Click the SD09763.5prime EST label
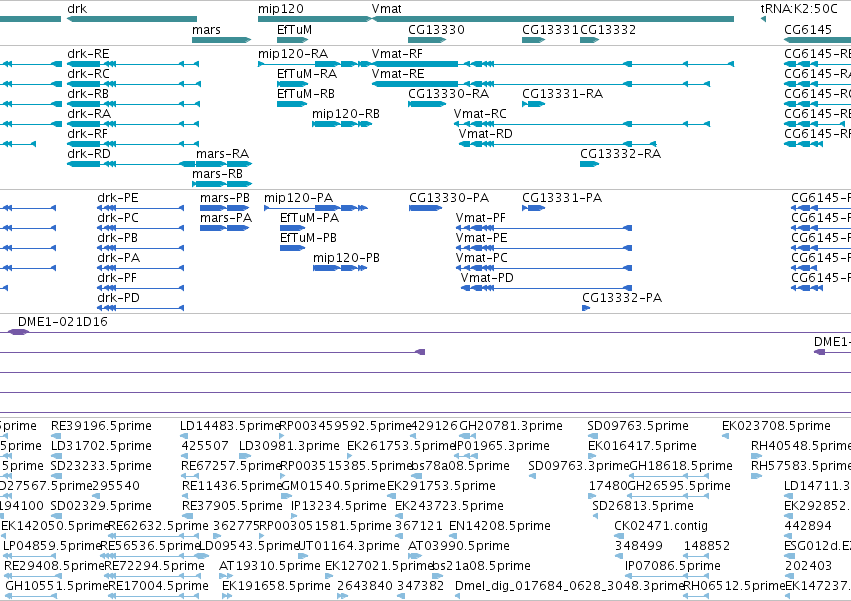The height and width of the screenshot is (601, 851). click(x=638, y=426)
